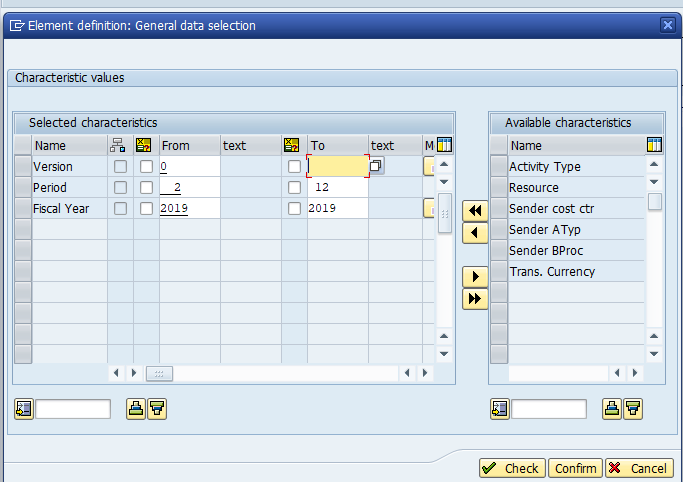Click the Period From input field

[188, 188]
